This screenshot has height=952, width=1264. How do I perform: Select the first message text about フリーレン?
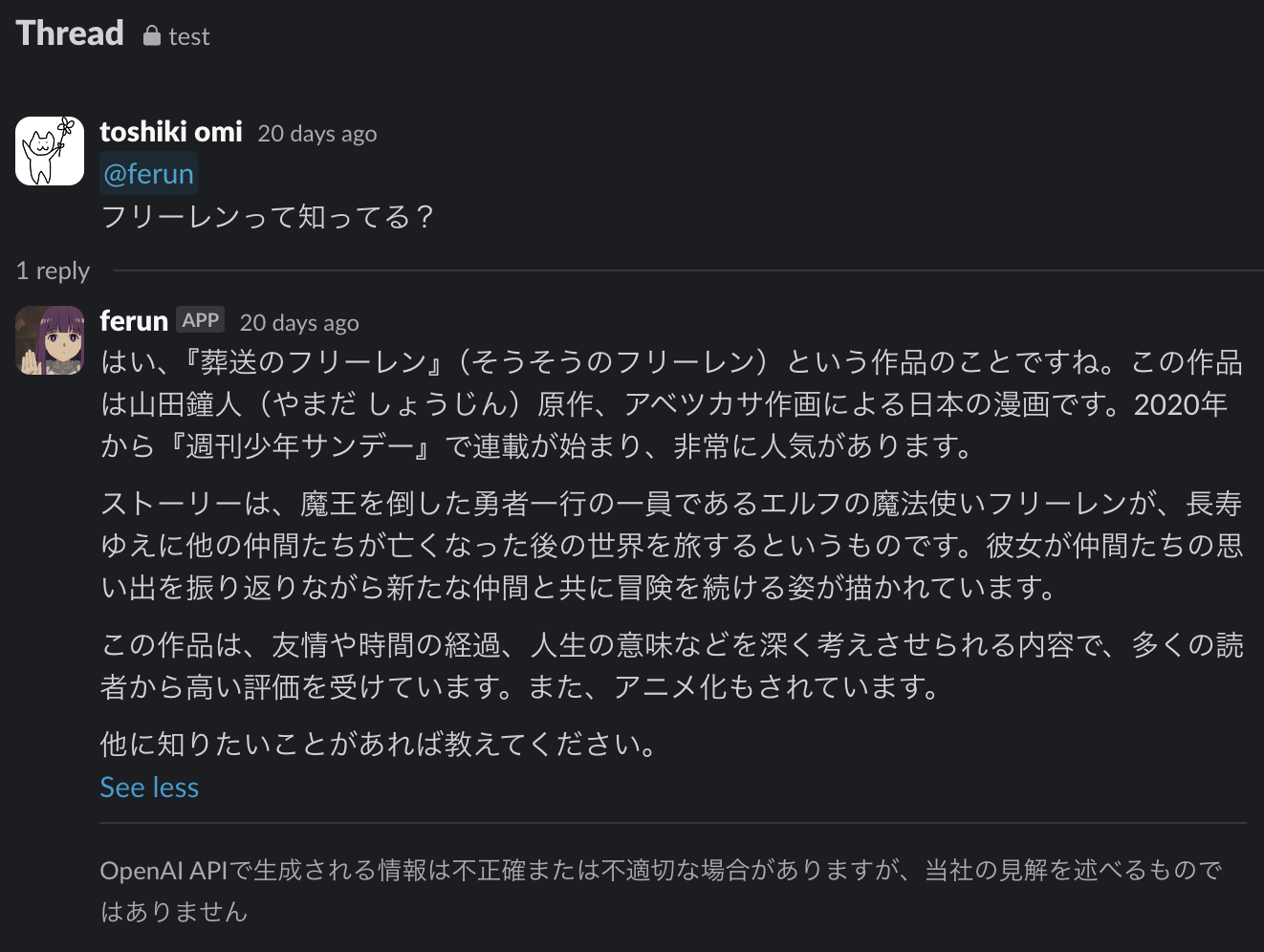pyautogui.click(x=268, y=217)
